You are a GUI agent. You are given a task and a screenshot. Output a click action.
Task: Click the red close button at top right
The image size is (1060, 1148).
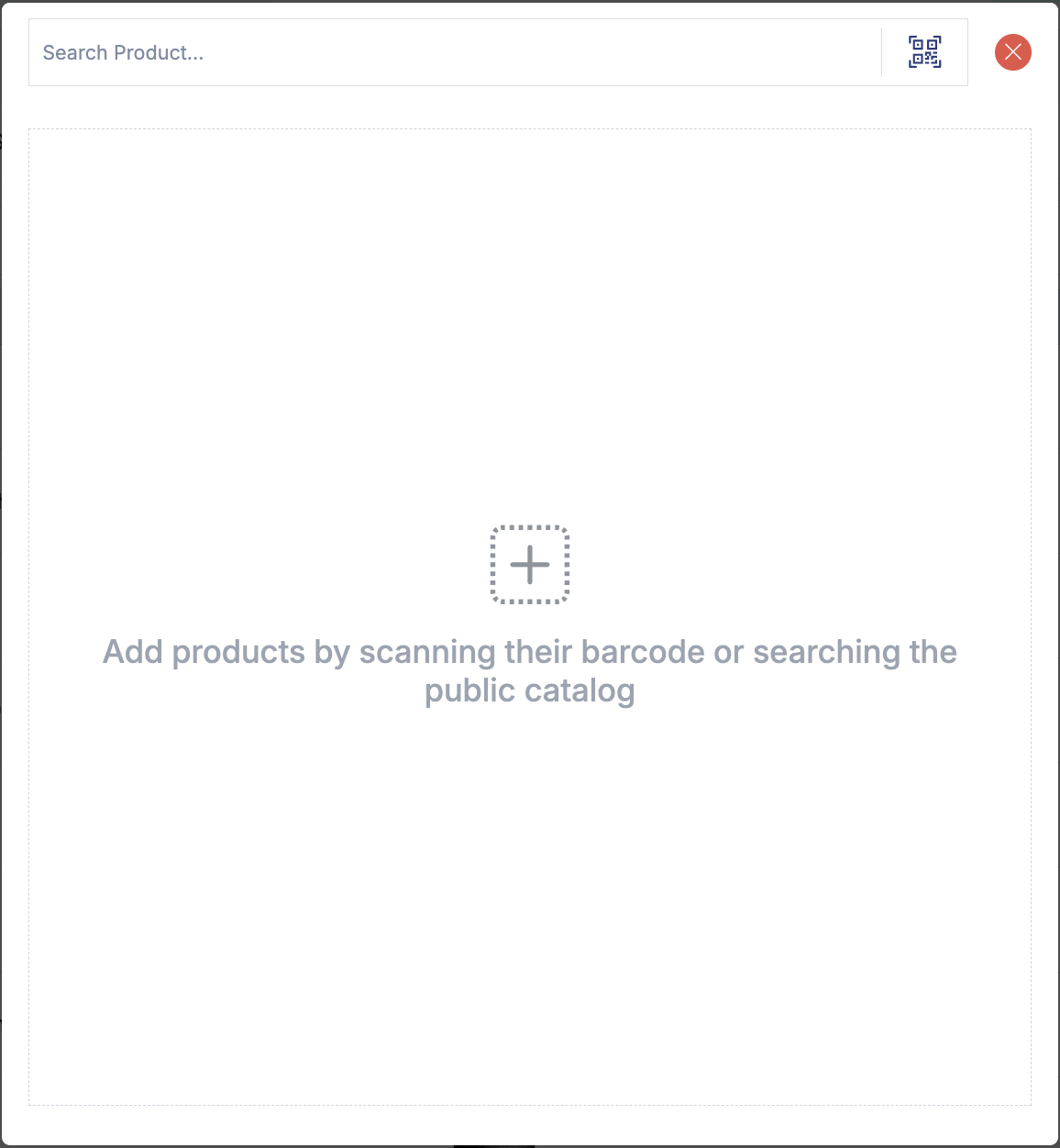pos(1012,52)
